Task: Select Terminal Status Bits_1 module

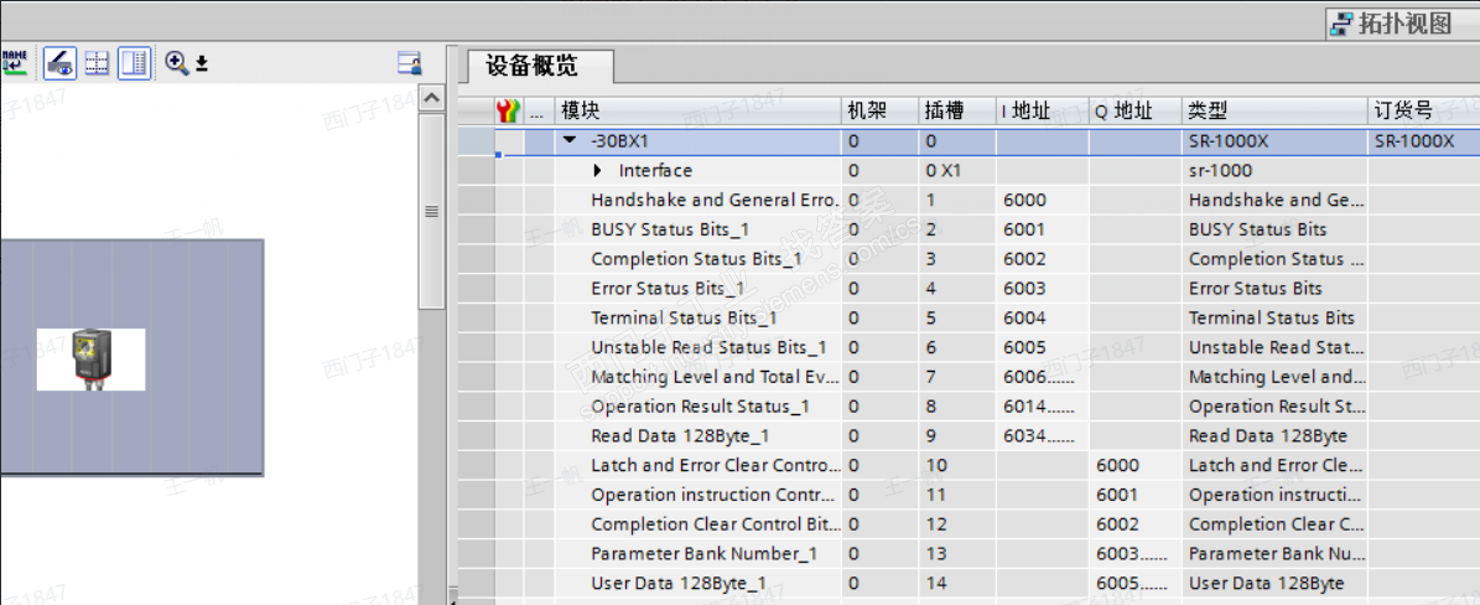Action: click(684, 318)
